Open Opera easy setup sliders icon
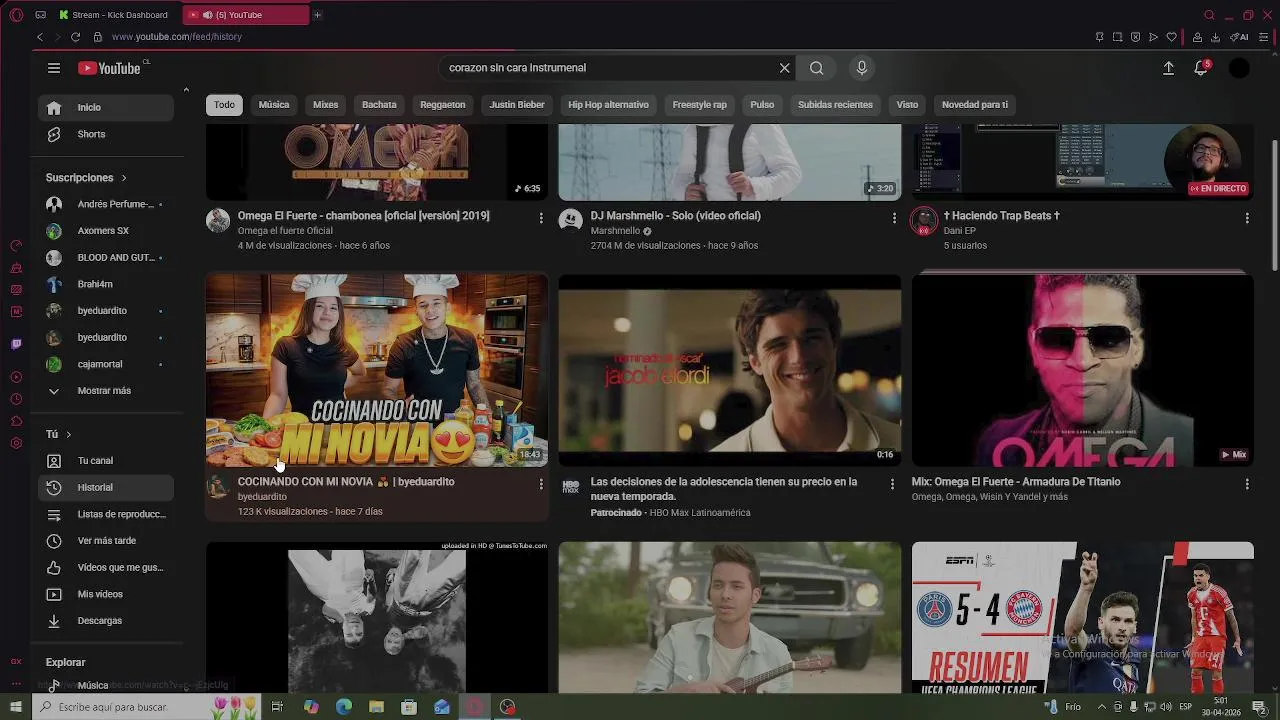 (1264, 37)
